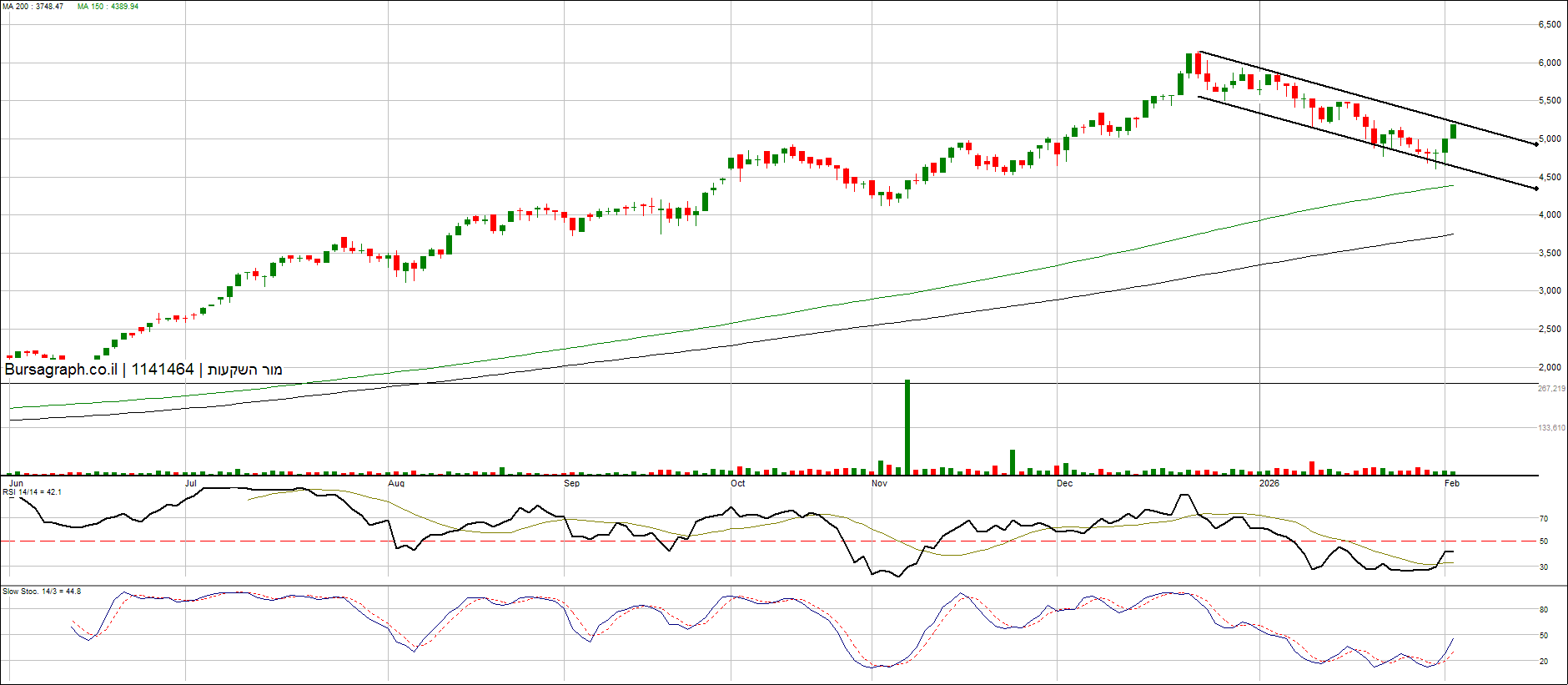Select the tallest volume bar in November
The height and width of the screenshot is (685, 1568).
907,427
